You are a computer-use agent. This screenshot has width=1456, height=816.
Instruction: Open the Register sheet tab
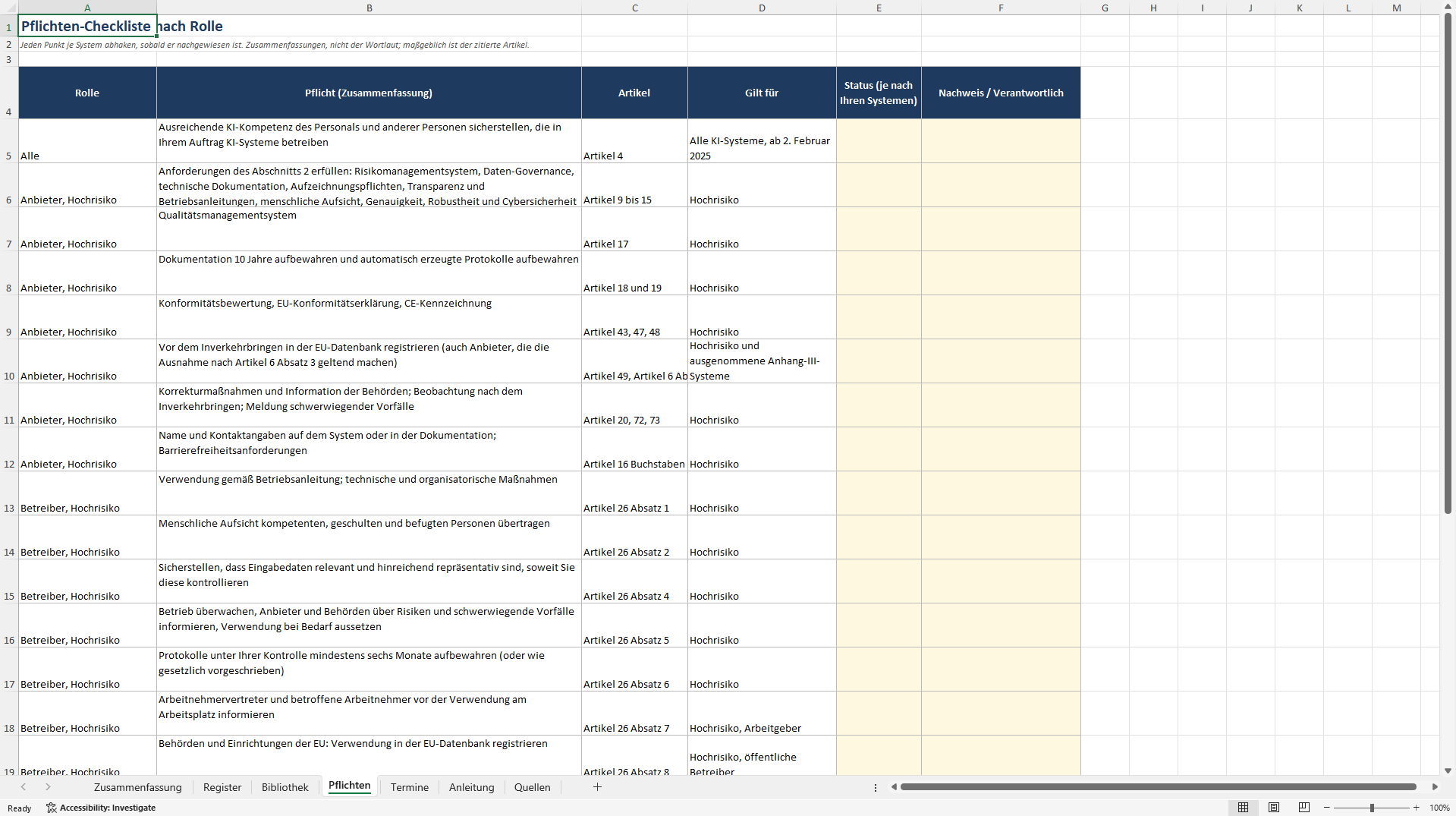[x=222, y=787]
